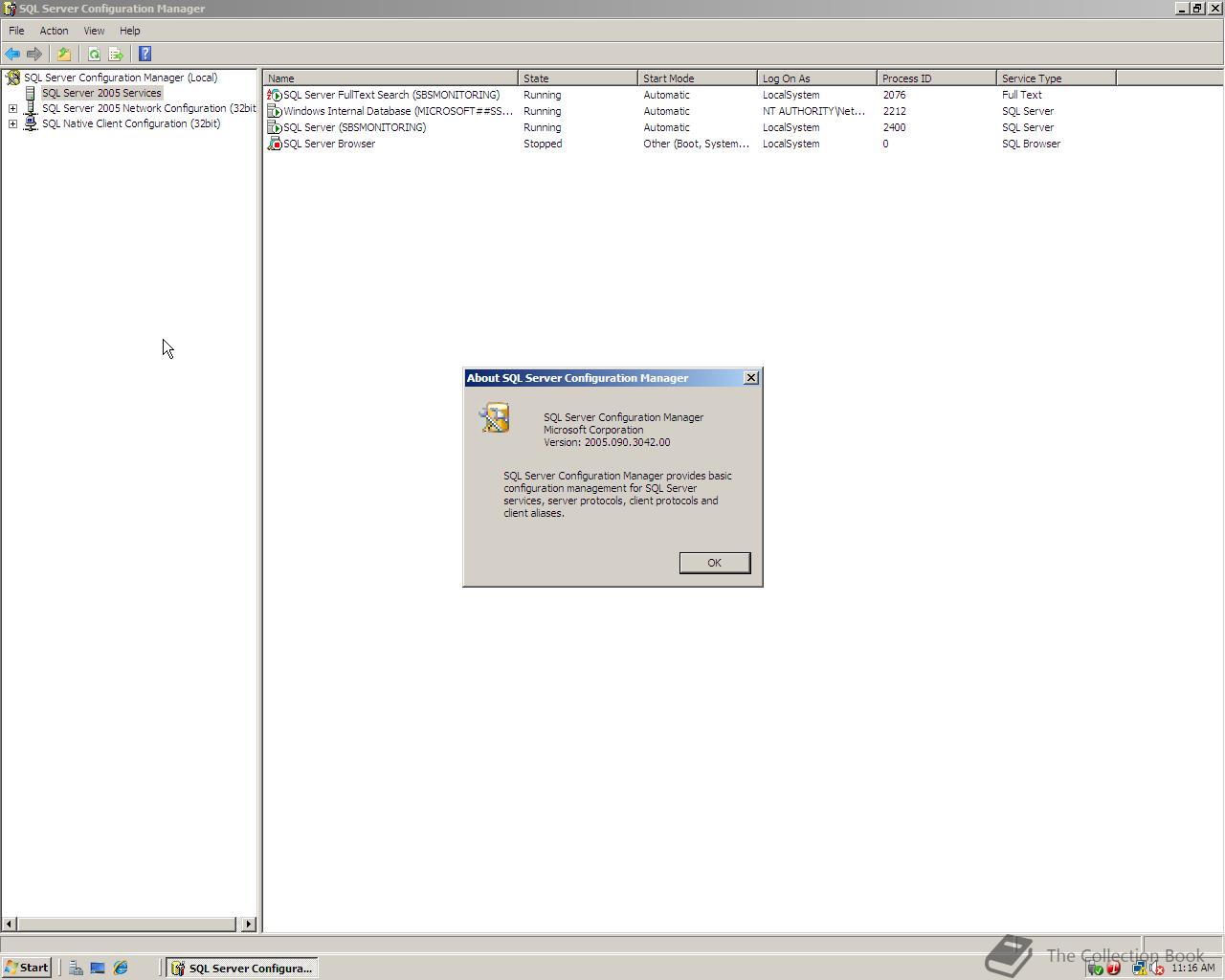Open the Start menu

26,968
